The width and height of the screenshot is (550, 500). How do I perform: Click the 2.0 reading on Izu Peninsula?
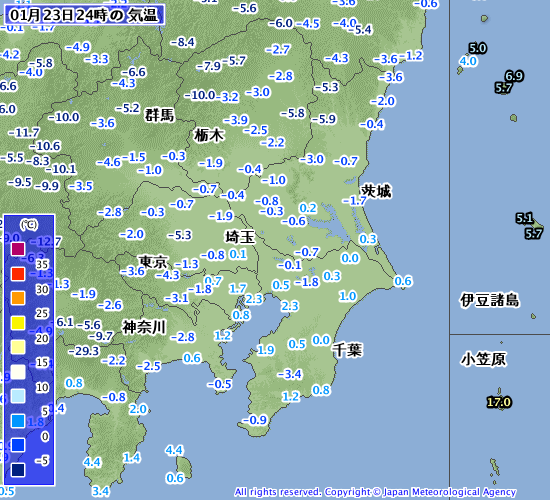(138, 409)
